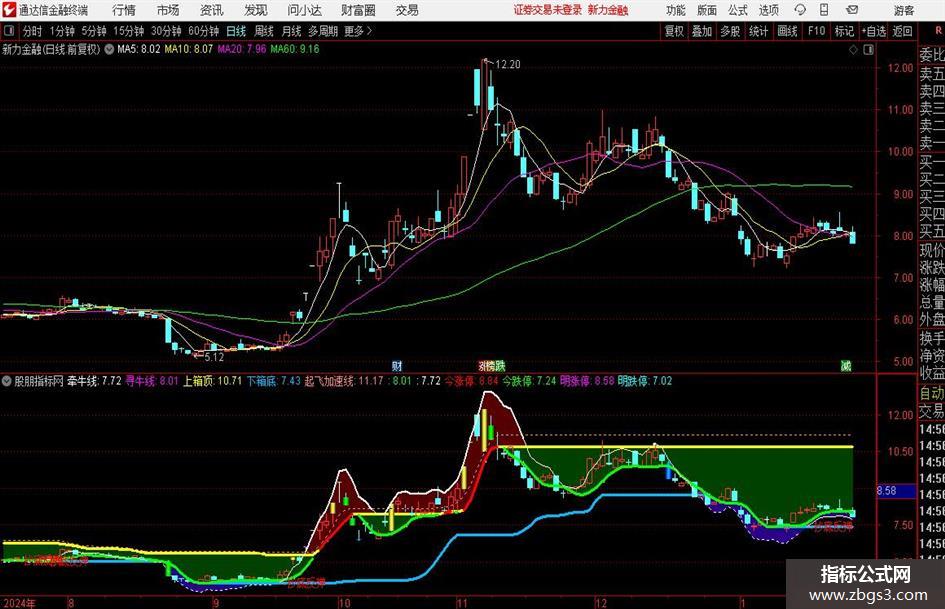
Task: Switch to 分时 chart period
Action: pyautogui.click(x=33, y=31)
